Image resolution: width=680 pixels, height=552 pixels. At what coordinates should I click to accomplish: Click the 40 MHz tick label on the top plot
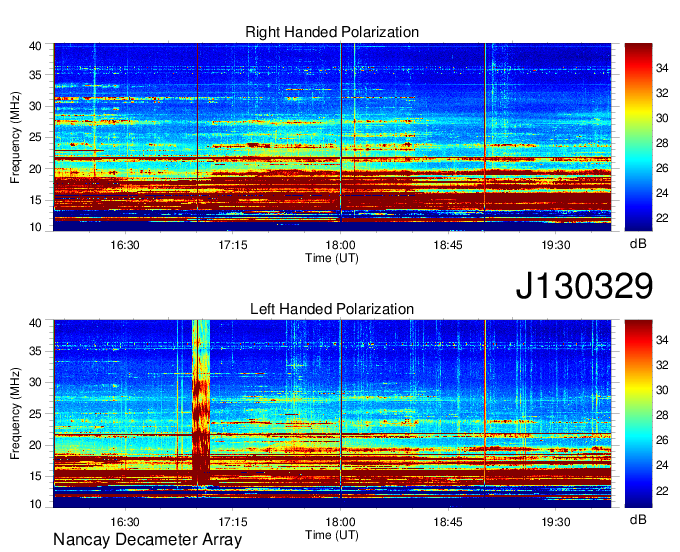pyautogui.click(x=35, y=46)
